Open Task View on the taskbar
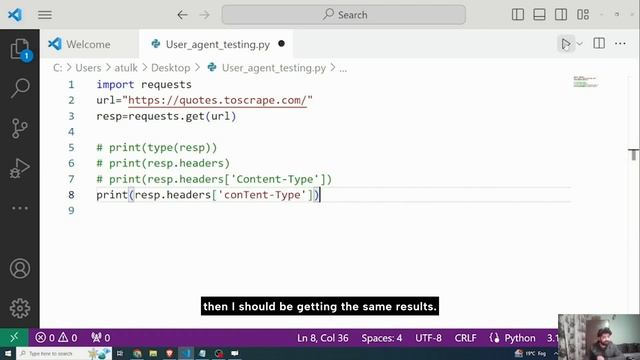 click(120, 353)
